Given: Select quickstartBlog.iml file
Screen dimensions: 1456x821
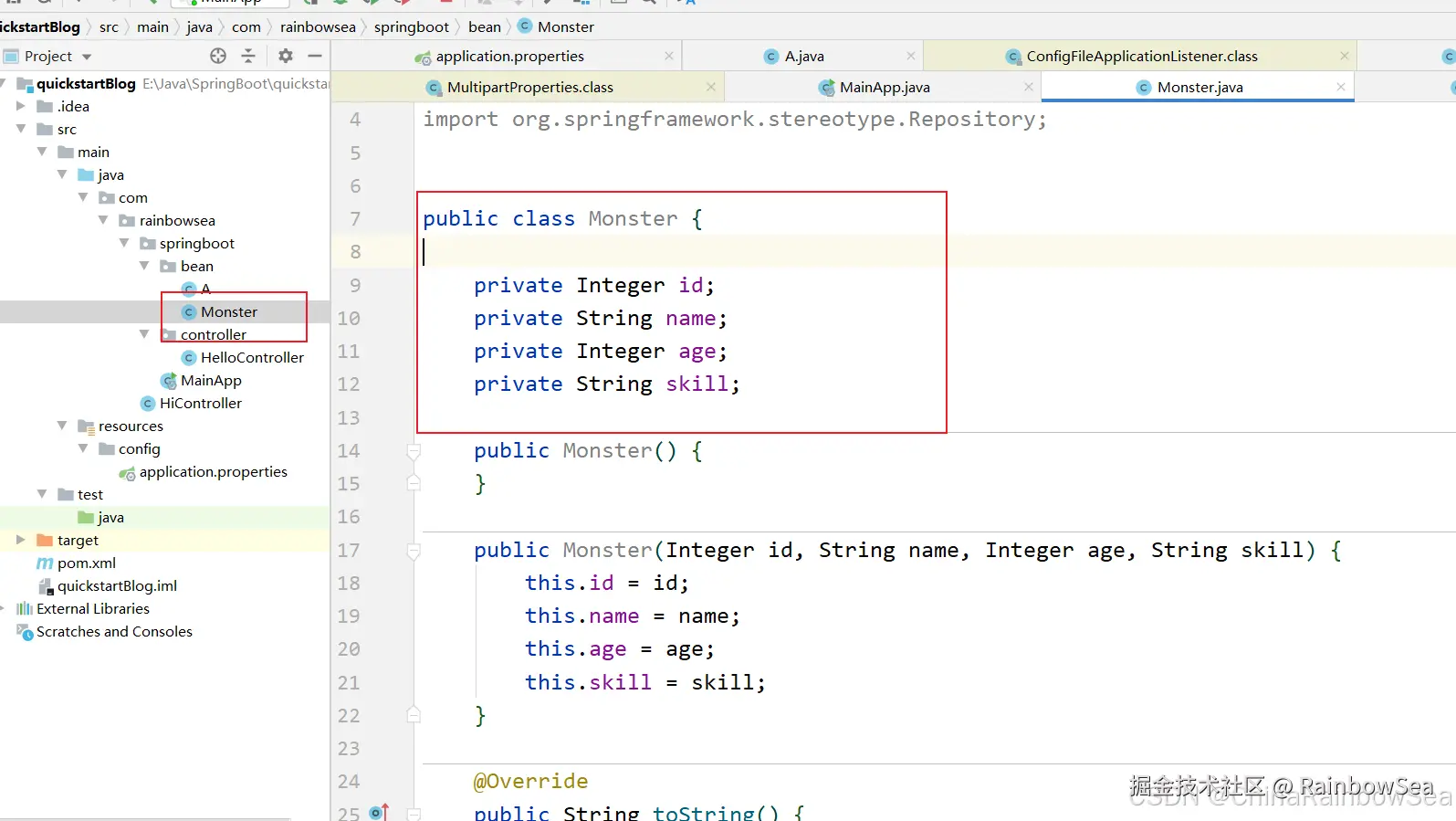Looking at the screenshot, I should pos(117,586).
